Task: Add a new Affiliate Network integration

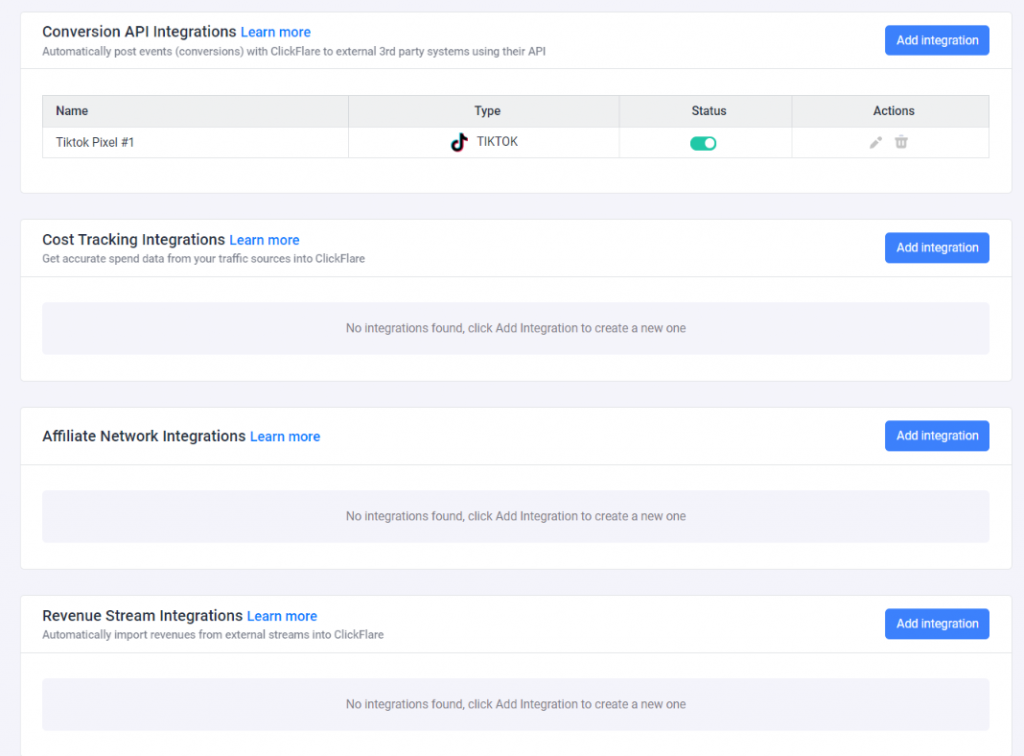Action: point(936,435)
